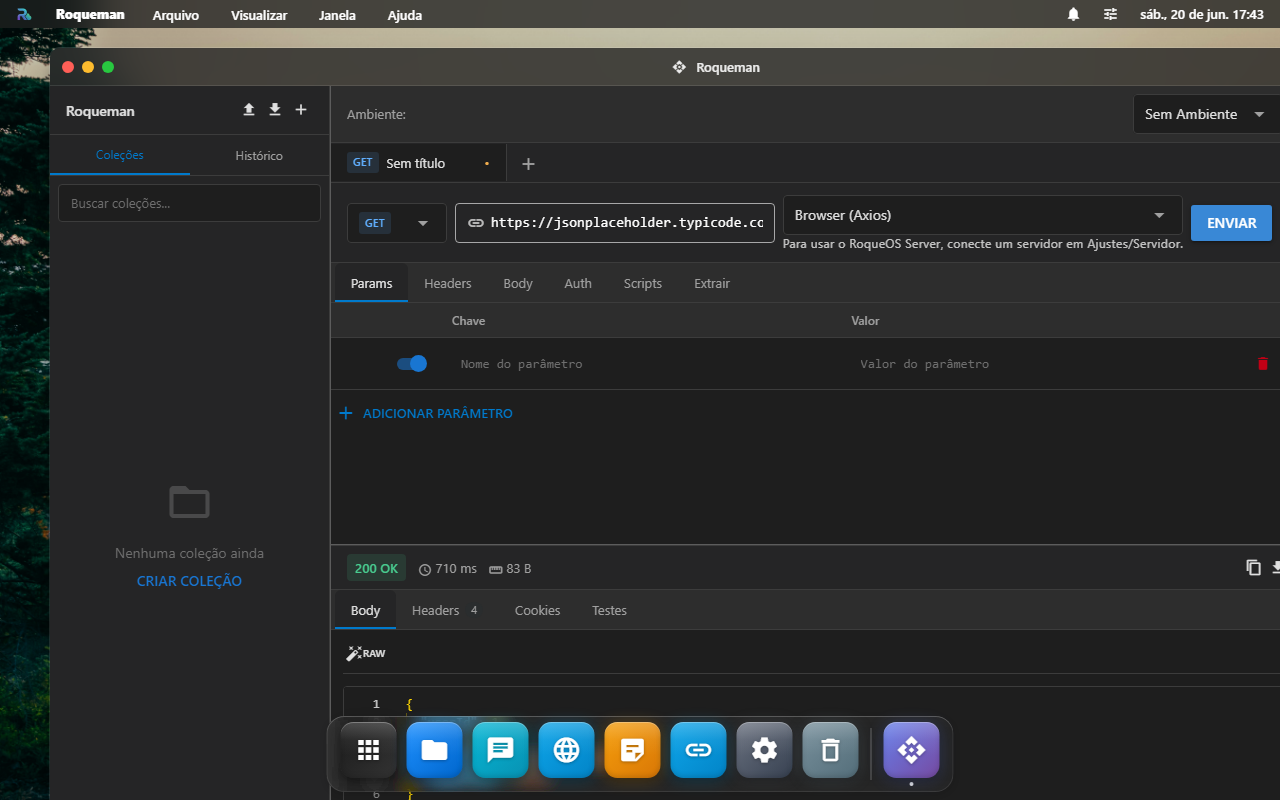Toggle the parameter row enabled switch
Image resolution: width=1280 pixels, height=800 pixels.
(412, 364)
